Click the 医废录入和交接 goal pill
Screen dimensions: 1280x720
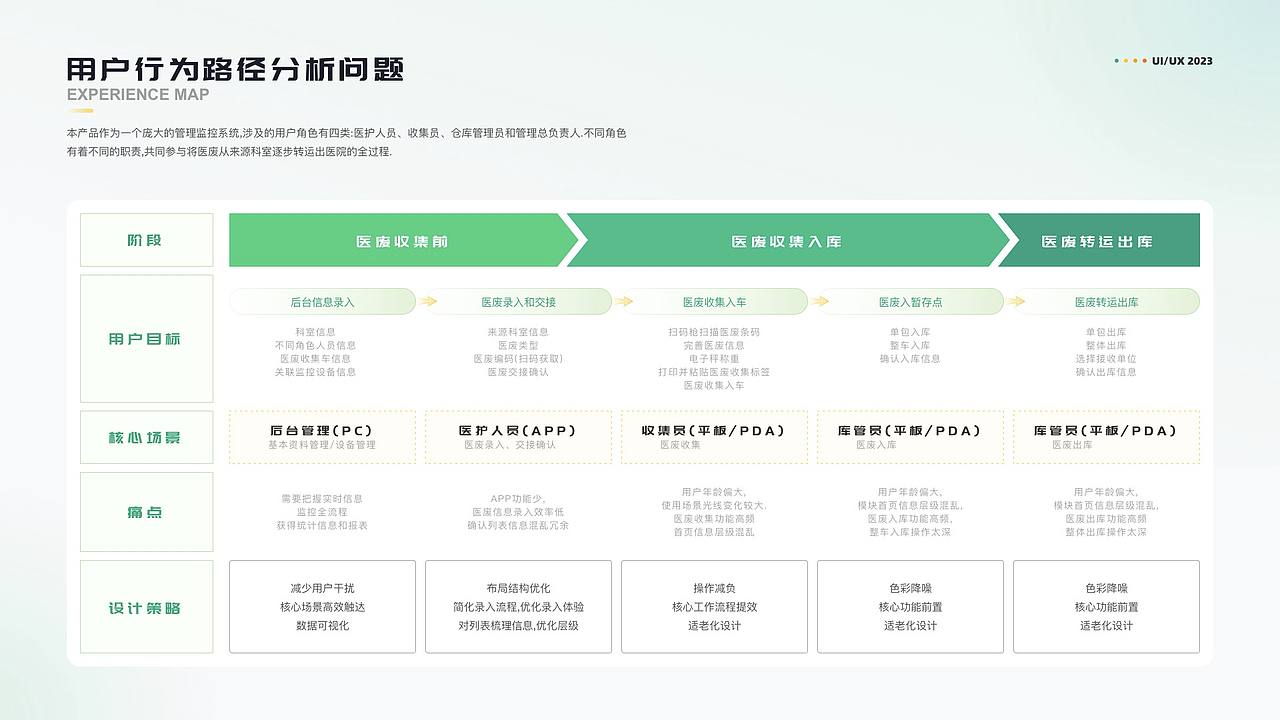coord(518,301)
